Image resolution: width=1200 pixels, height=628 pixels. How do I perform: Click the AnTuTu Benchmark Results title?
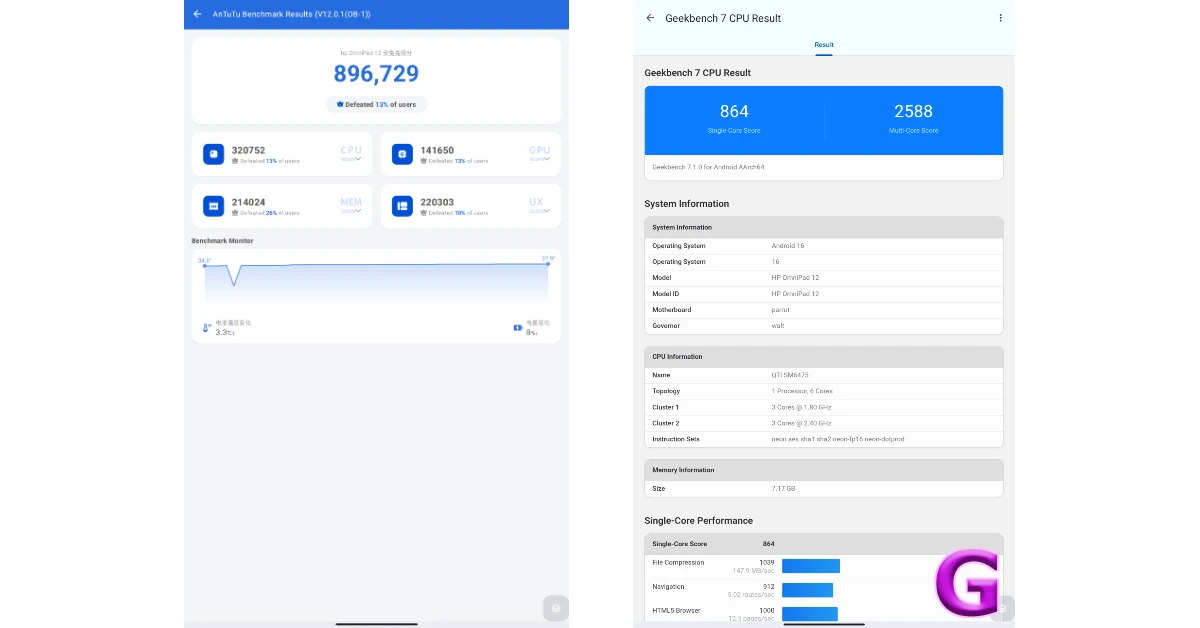tap(292, 14)
